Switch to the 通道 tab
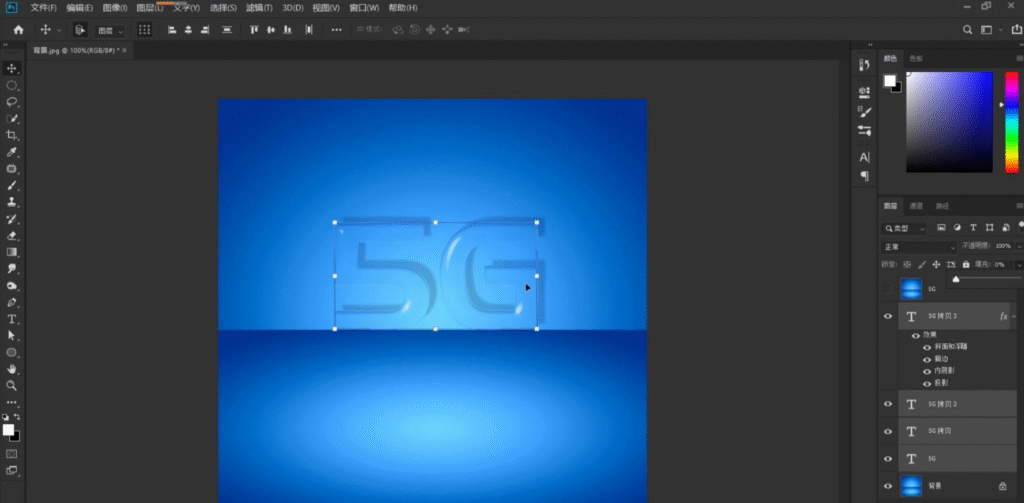1024x503 pixels. pos(916,206)
